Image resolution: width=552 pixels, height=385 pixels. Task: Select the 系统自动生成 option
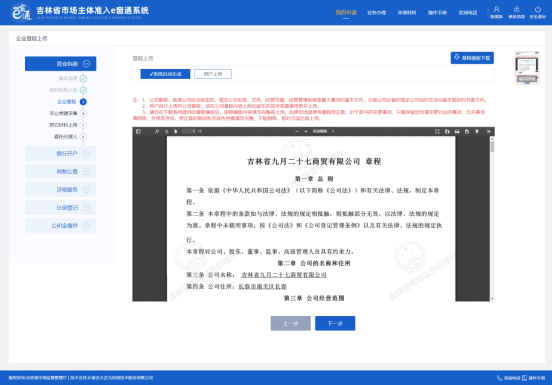[x=165, y=74]
